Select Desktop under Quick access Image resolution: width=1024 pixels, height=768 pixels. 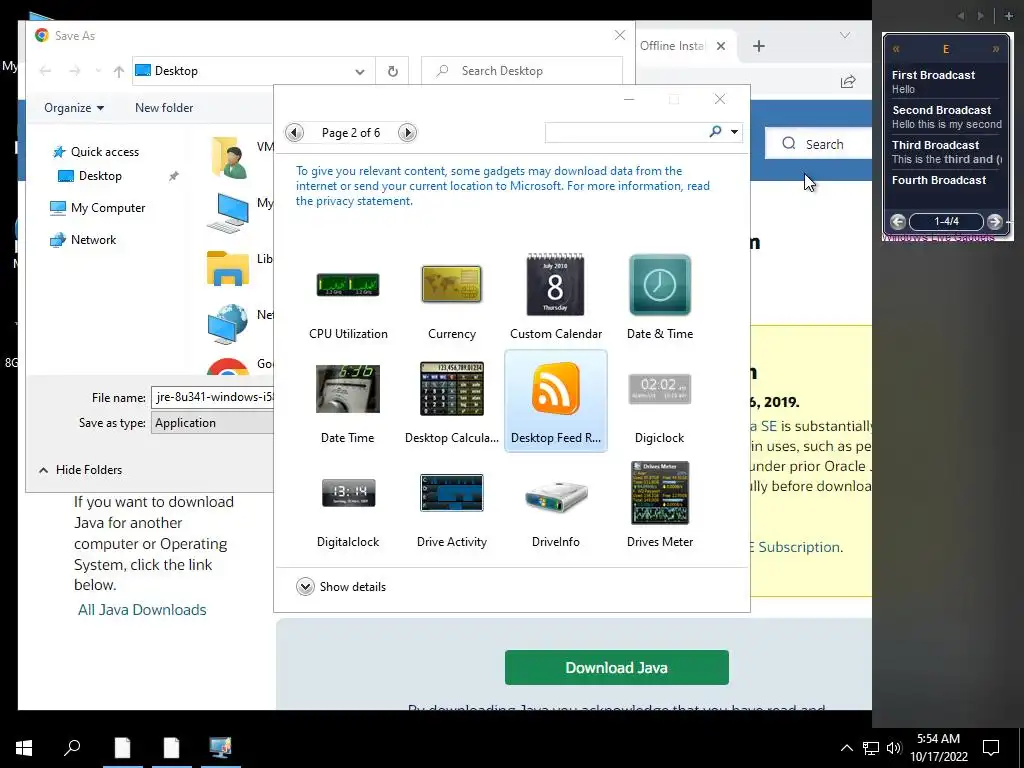point(90,176)
